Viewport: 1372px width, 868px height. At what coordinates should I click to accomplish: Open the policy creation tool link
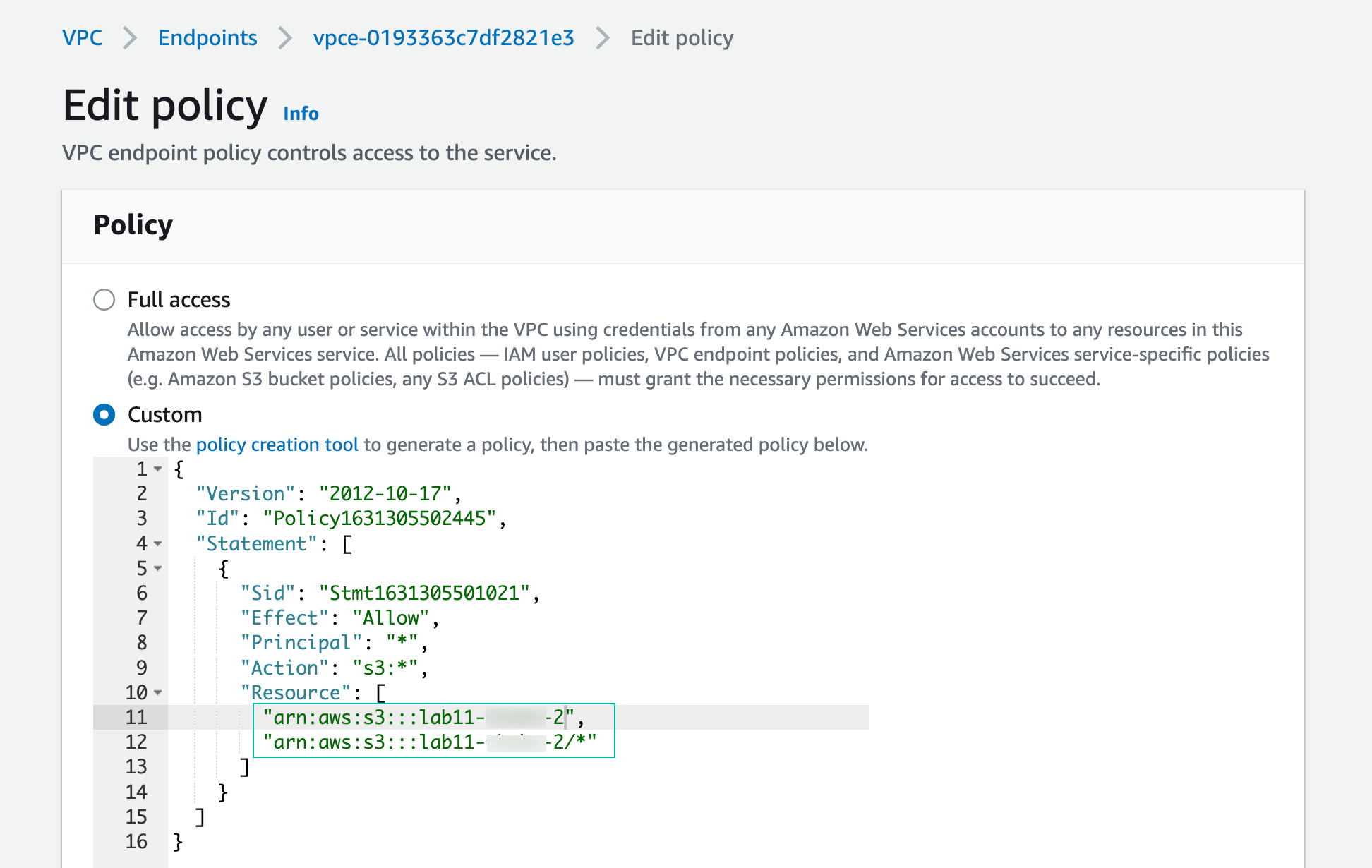[277, 445]
